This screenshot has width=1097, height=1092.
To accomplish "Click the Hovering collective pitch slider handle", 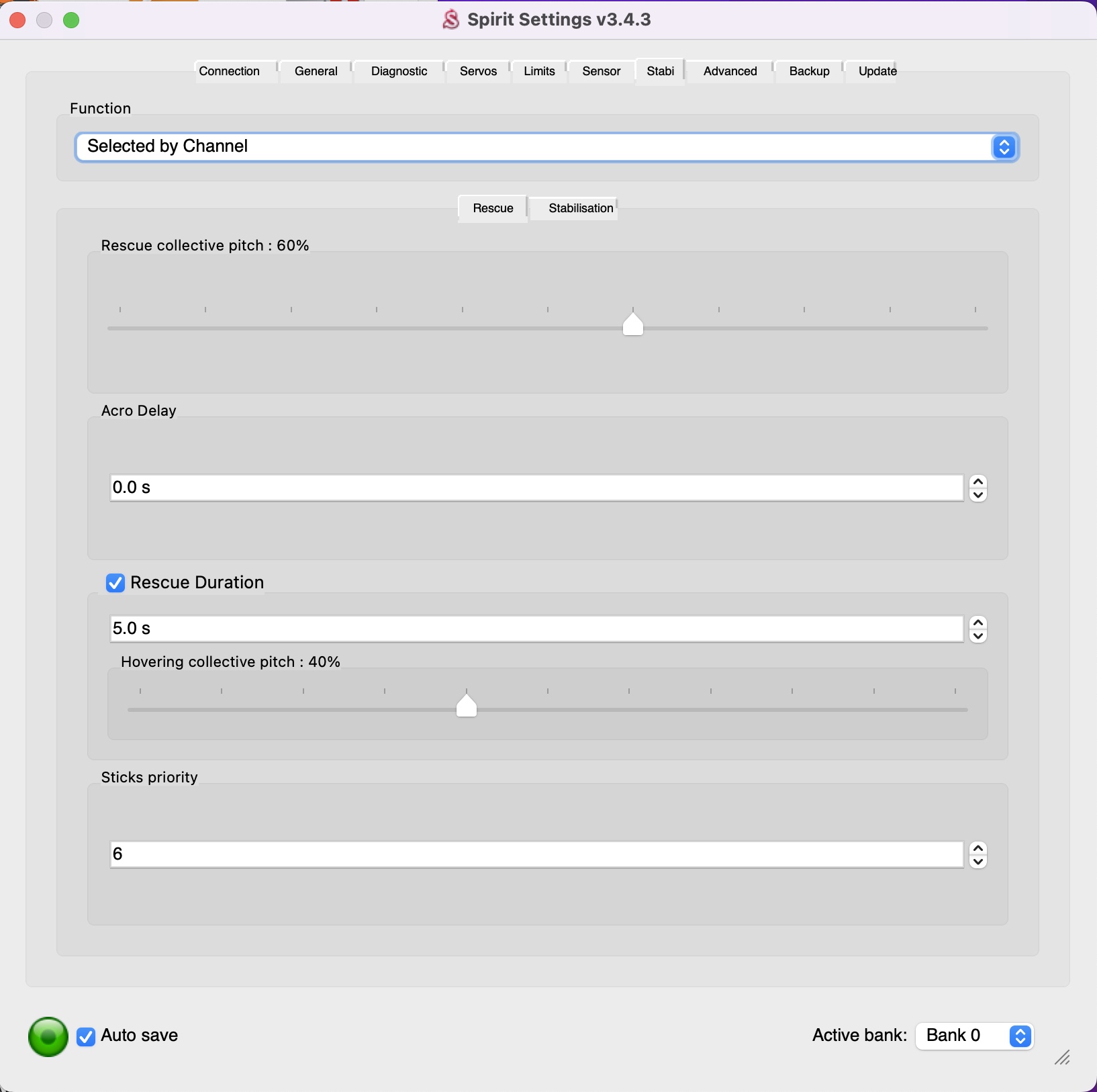I will click(x=467, y=706).
